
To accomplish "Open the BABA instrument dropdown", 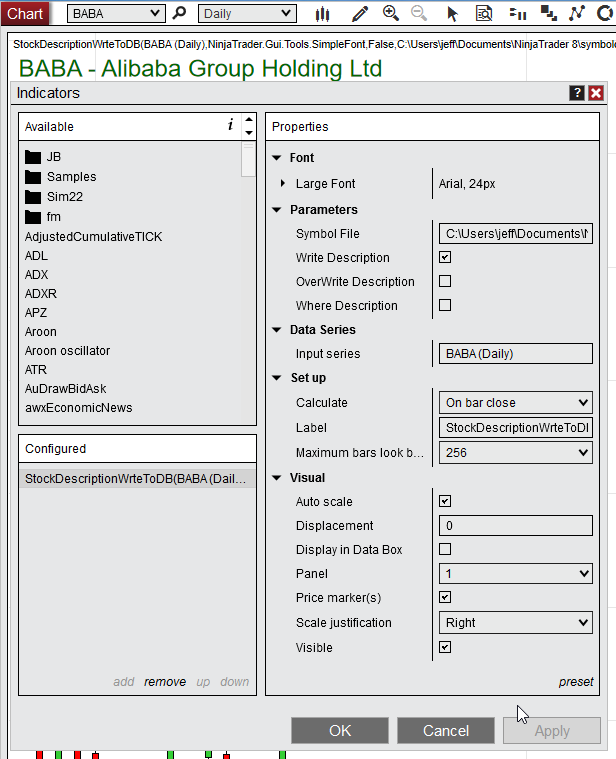I will click(116, 14).
